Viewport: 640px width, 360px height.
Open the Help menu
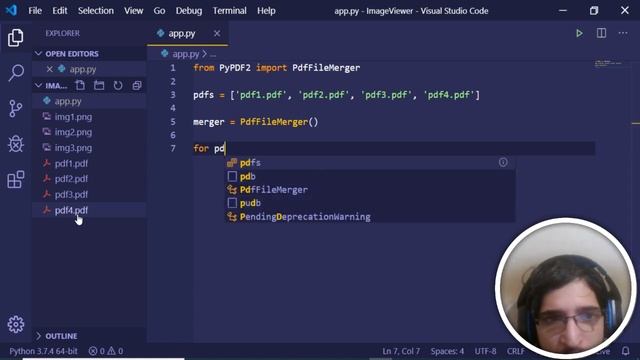tap(266, 11)
